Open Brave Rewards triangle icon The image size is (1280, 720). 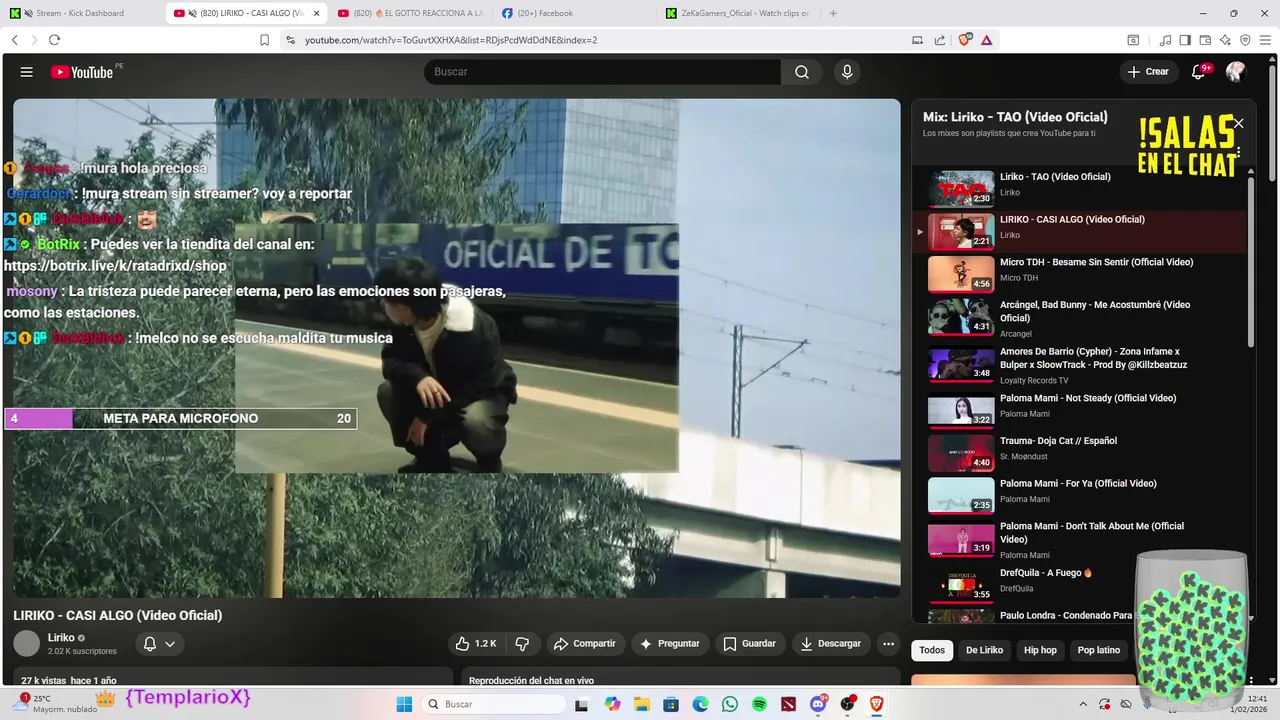pyautogui.click(x=987, y=40)
